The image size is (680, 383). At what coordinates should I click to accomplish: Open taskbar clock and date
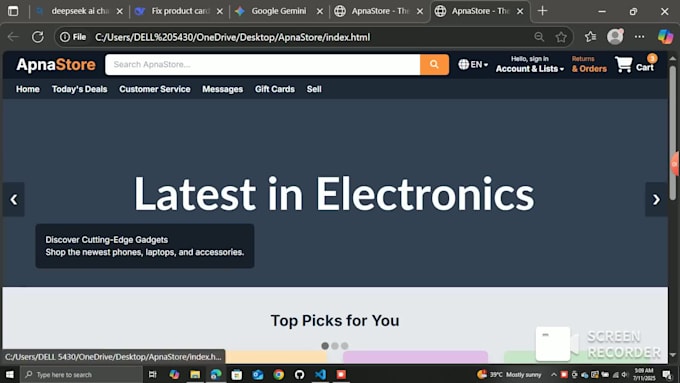(x=644, y=374)
